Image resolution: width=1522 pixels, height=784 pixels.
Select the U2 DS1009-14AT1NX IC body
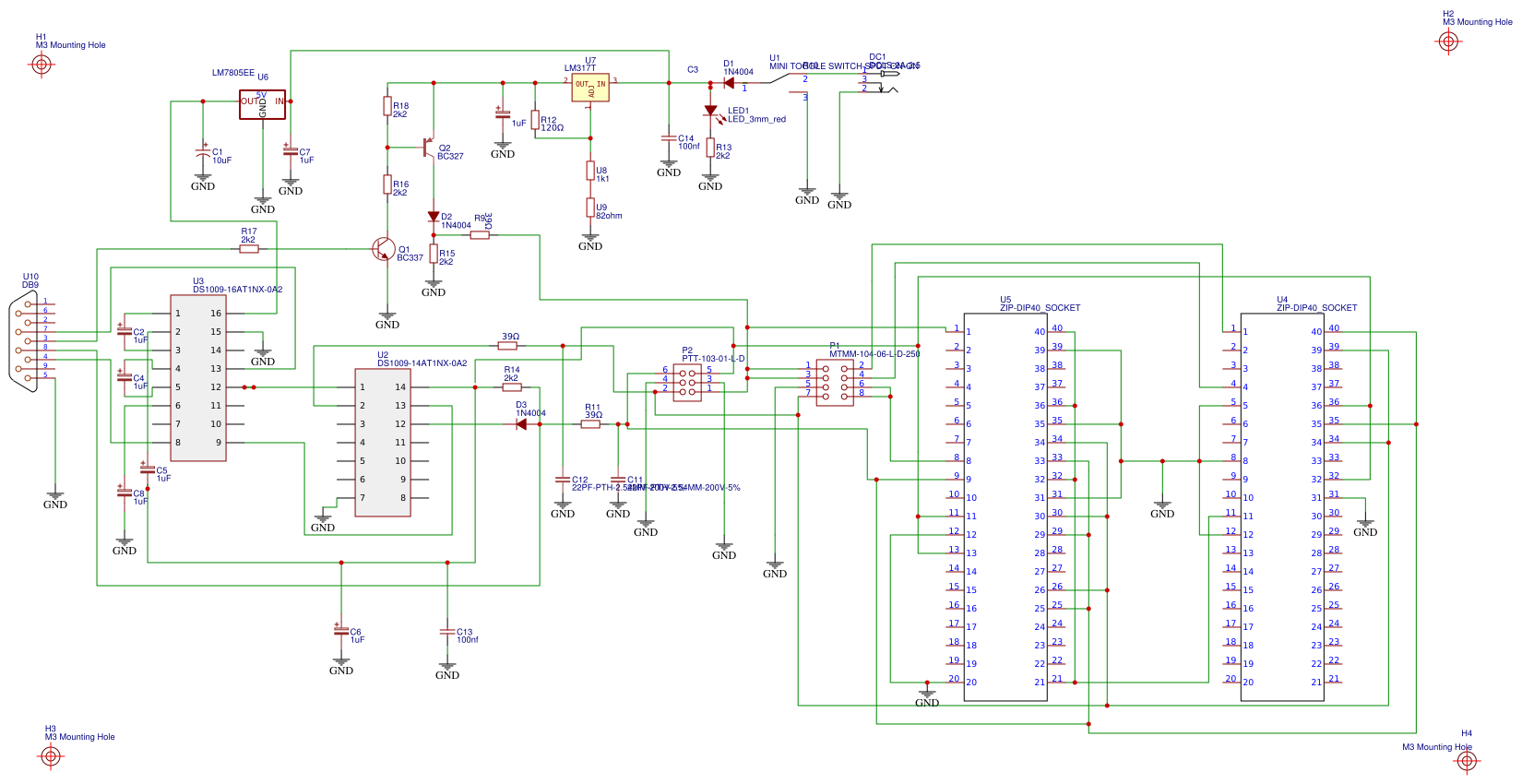tap(383, 443)
